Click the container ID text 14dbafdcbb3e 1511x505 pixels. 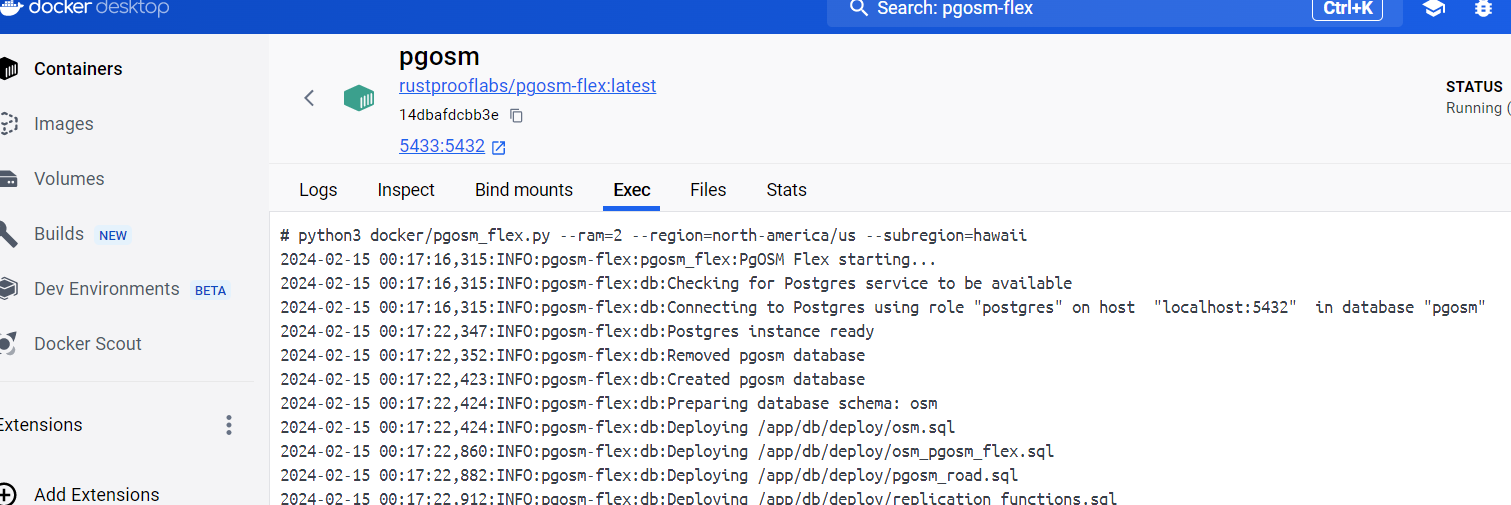(449, 115)
